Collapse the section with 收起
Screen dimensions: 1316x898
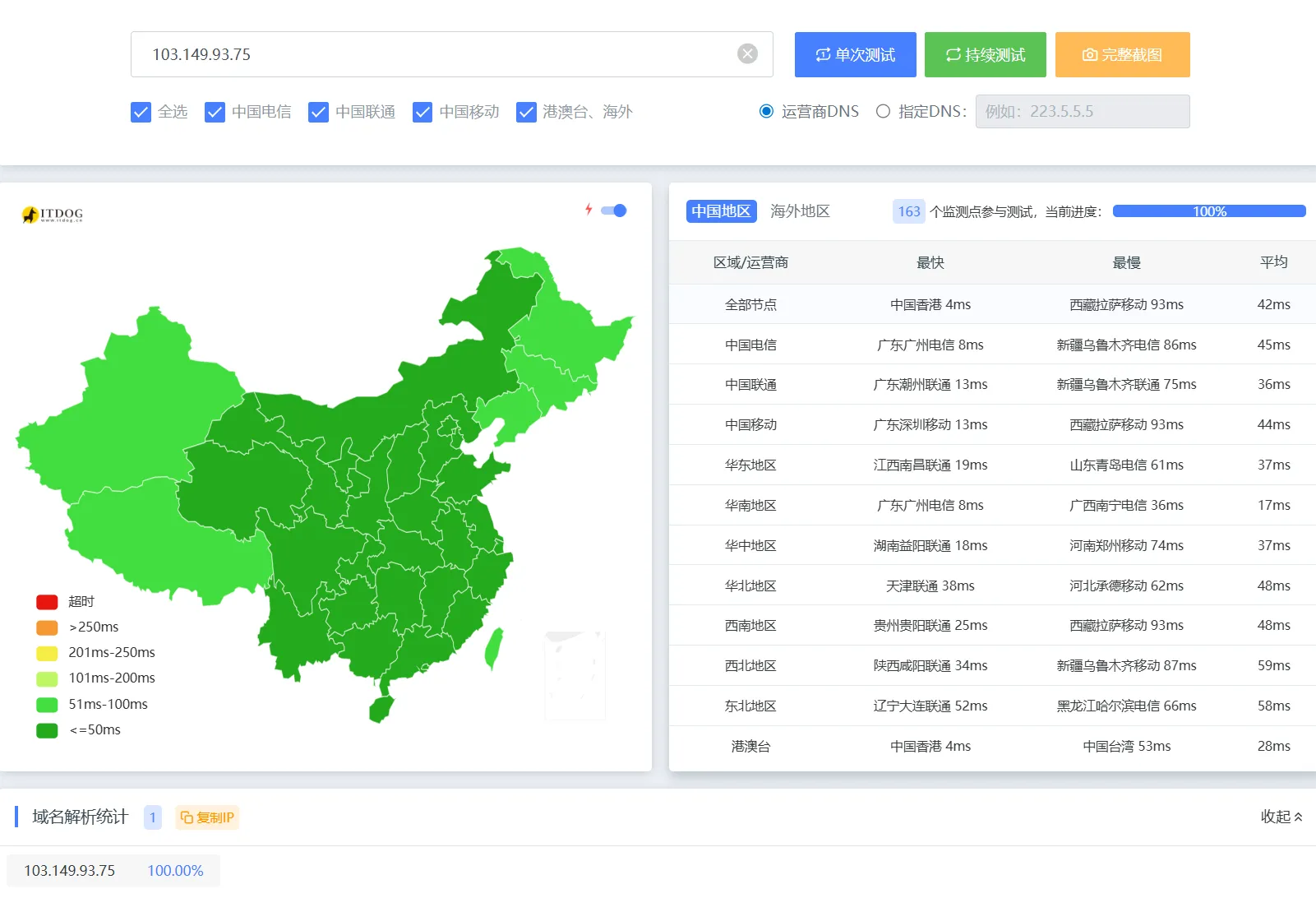[x=1281, y=817]
